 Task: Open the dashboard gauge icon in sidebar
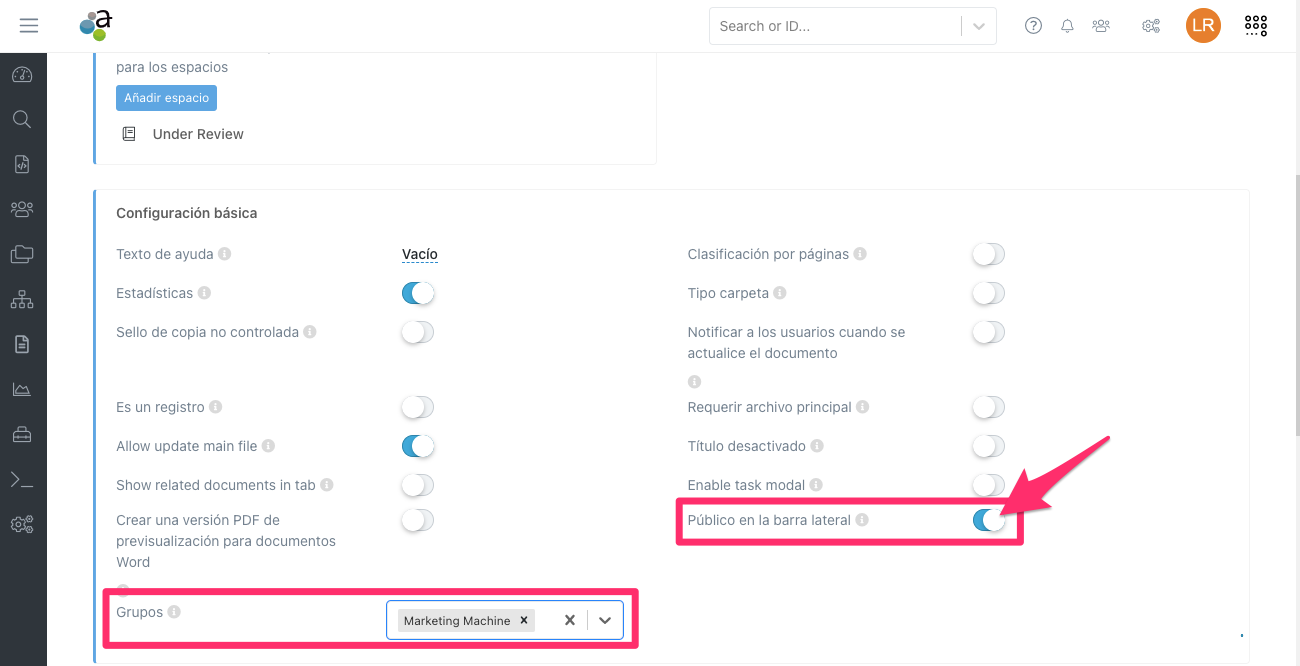[x=22, y=75]
